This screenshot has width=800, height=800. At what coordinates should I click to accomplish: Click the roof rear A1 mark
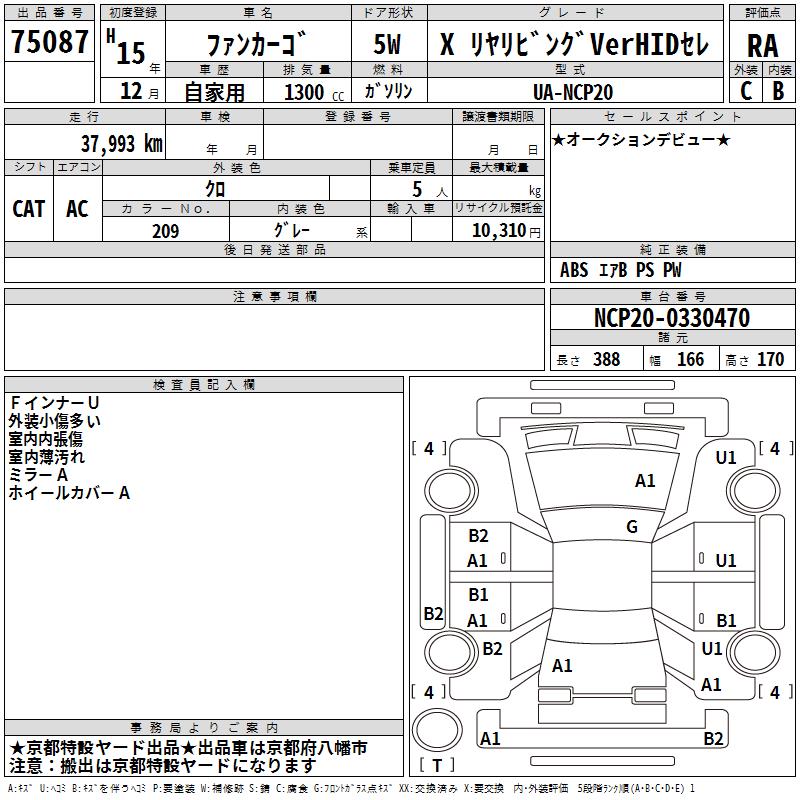click(x=562, y=665)
